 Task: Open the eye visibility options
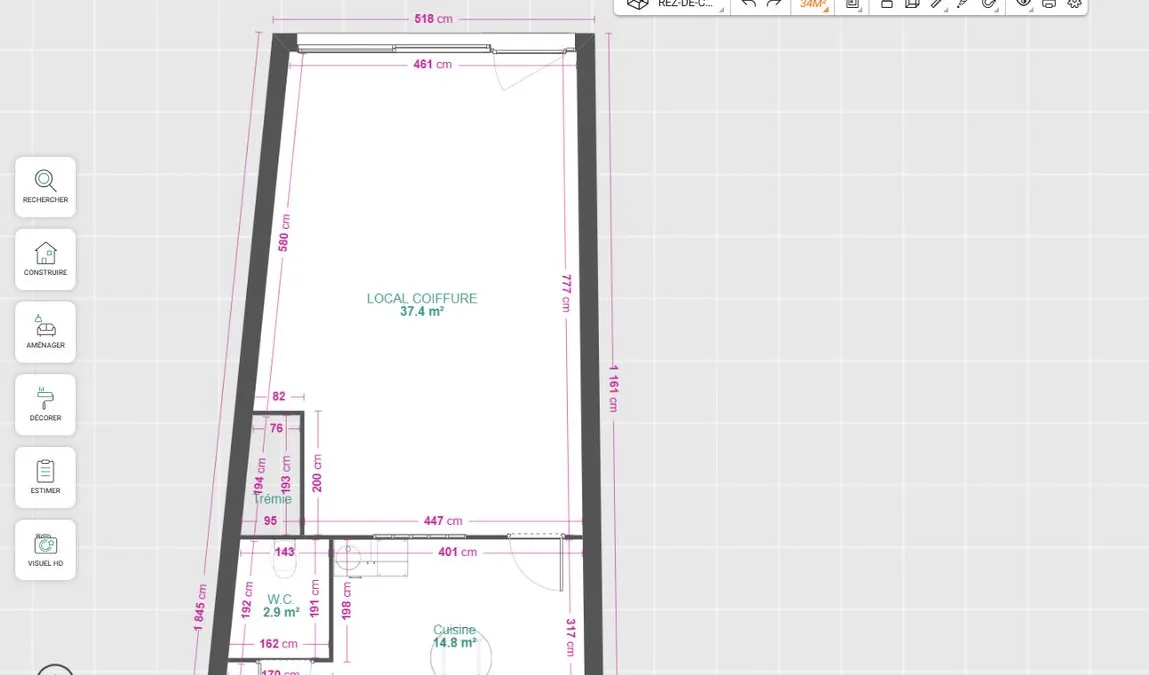pos(1024,4)
